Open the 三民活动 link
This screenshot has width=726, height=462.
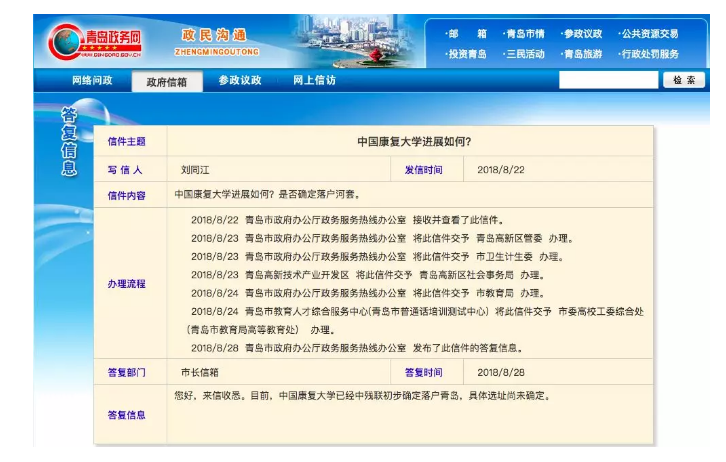524,54
